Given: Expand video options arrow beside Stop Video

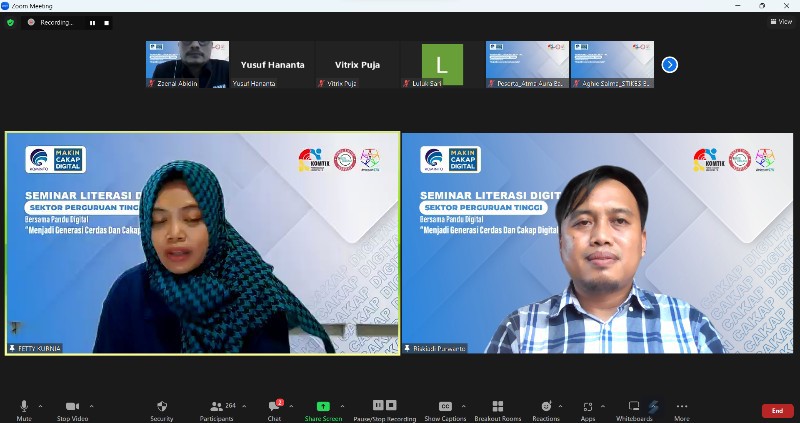Looking at the screenshot, I should tap(92, 406).
